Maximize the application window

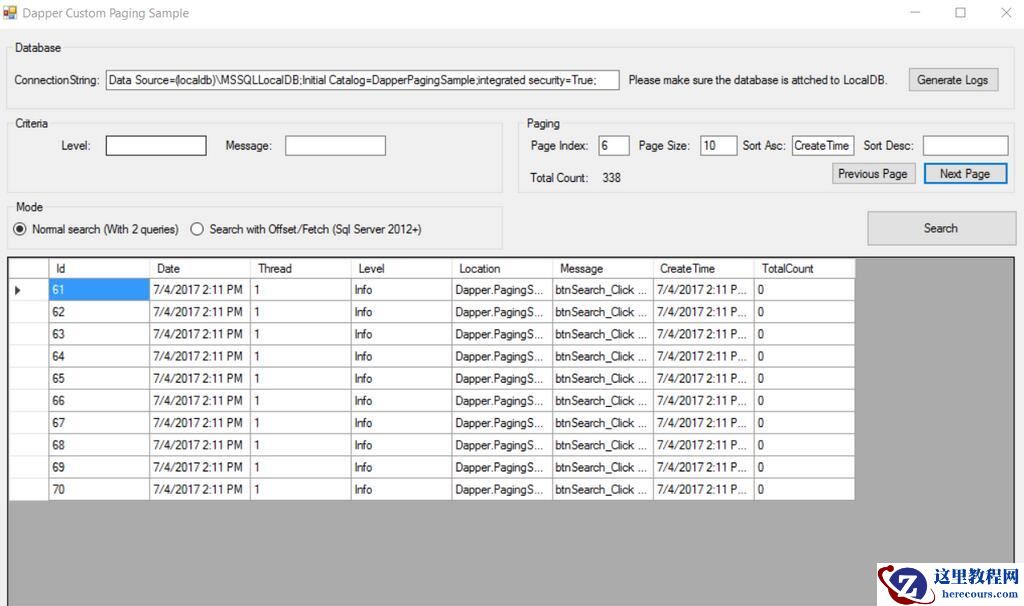[960, 13]
